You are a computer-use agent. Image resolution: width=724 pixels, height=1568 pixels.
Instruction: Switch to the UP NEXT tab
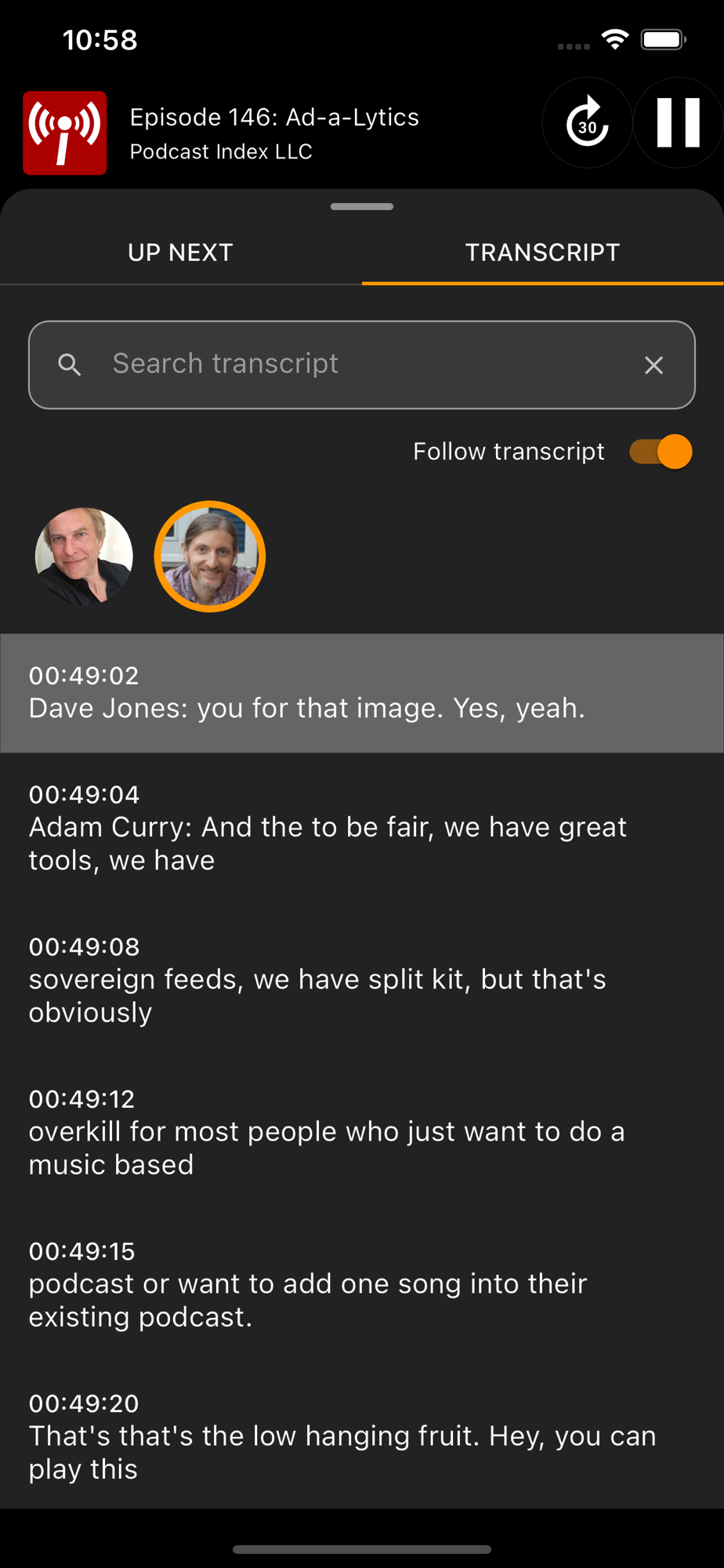(x=181, y=252)
